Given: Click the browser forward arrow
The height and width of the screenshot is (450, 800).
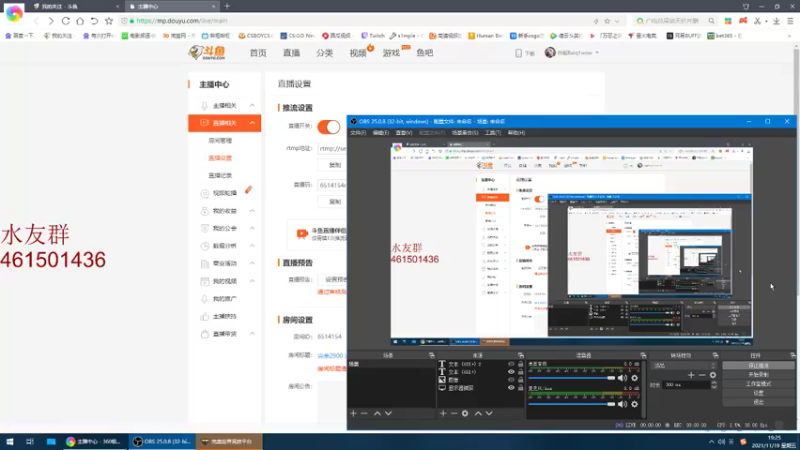Looking at the screenshot, I should point(51,21).
